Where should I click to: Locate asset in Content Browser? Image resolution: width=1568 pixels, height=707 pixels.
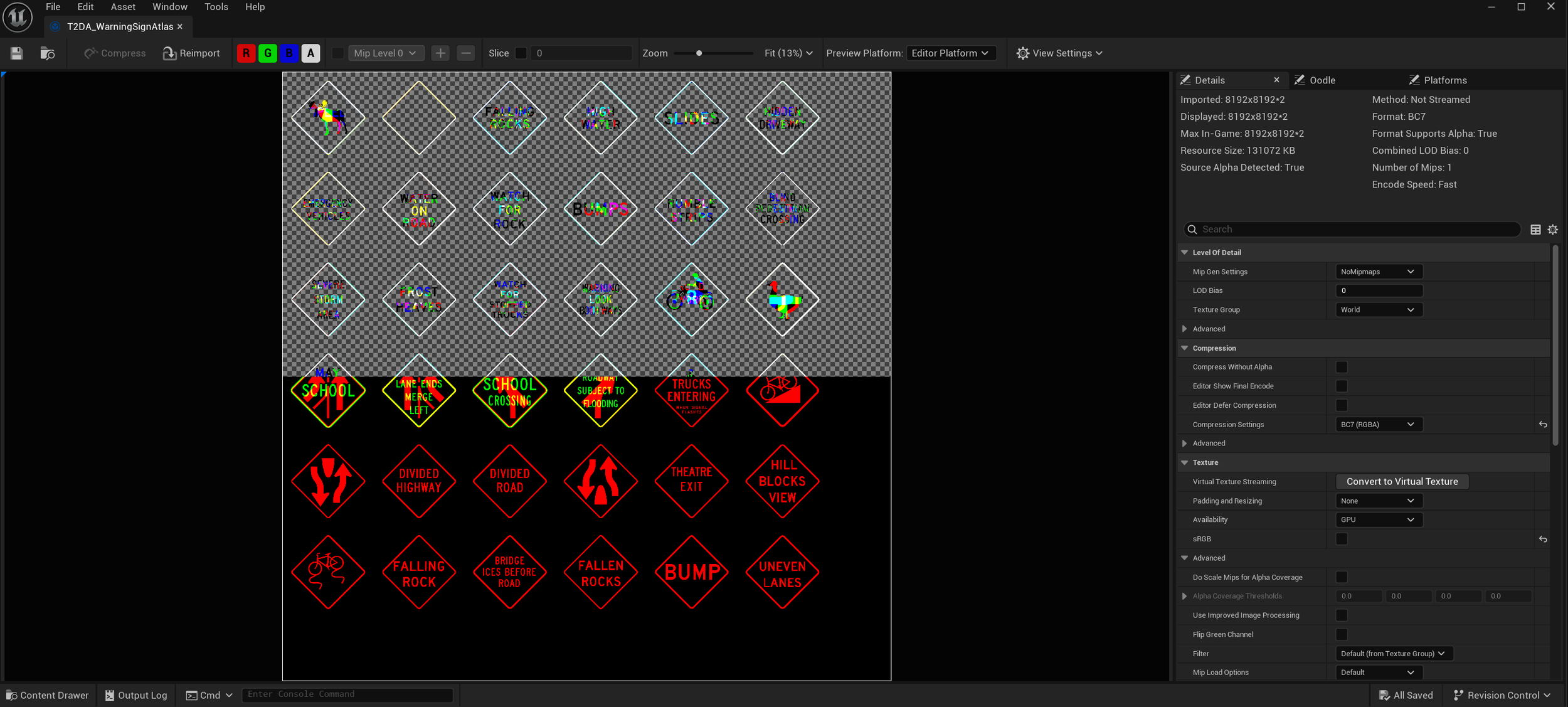point(46,53)
